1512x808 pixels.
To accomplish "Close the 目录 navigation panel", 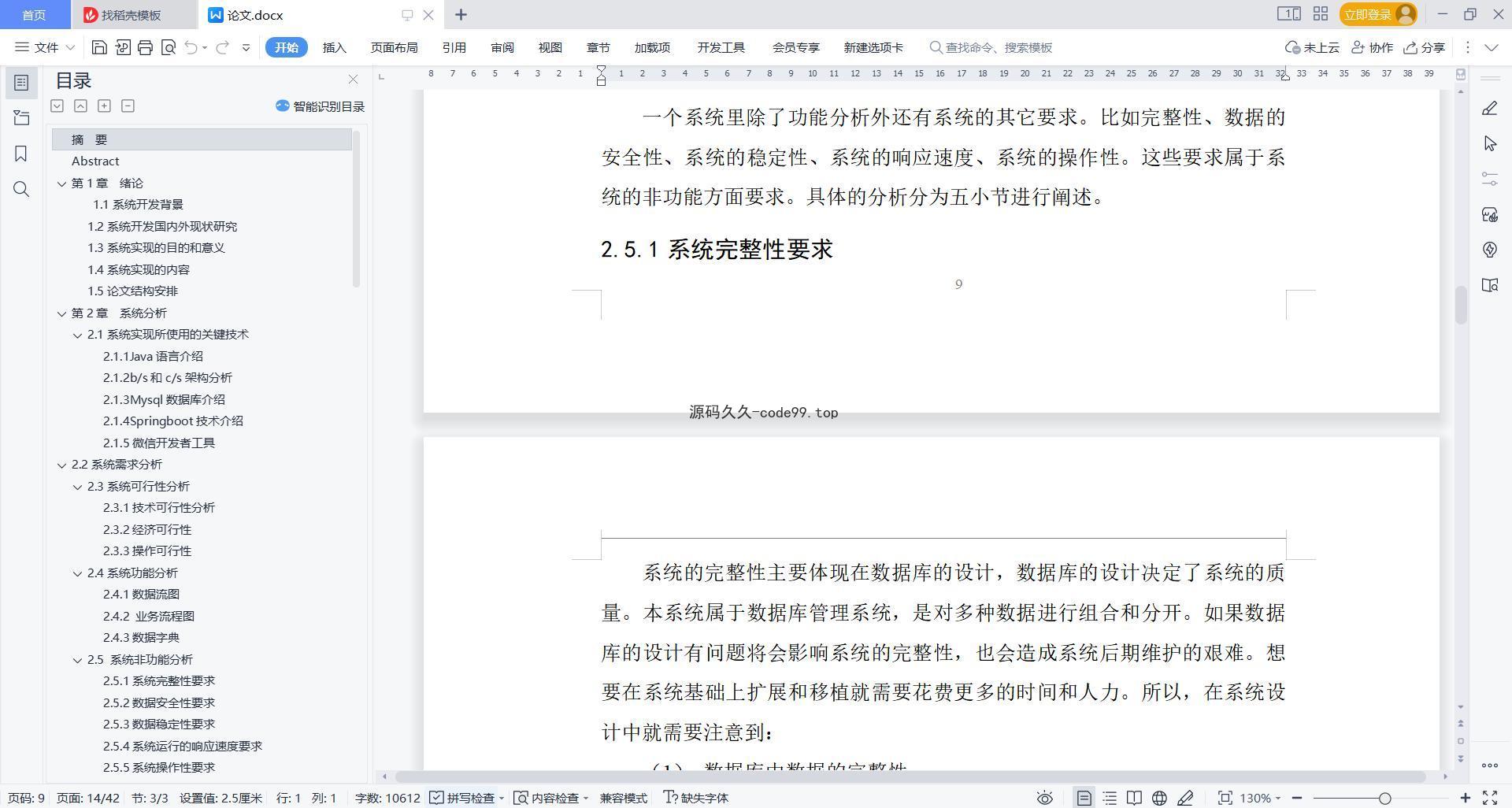I will (353, 80).
